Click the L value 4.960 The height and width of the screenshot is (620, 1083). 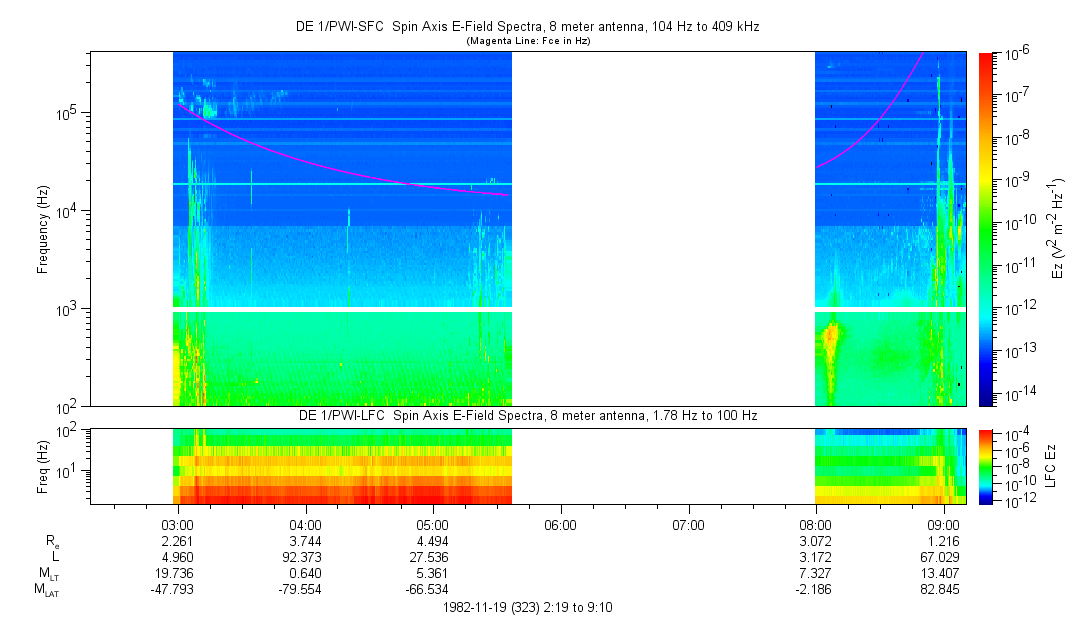178,557
